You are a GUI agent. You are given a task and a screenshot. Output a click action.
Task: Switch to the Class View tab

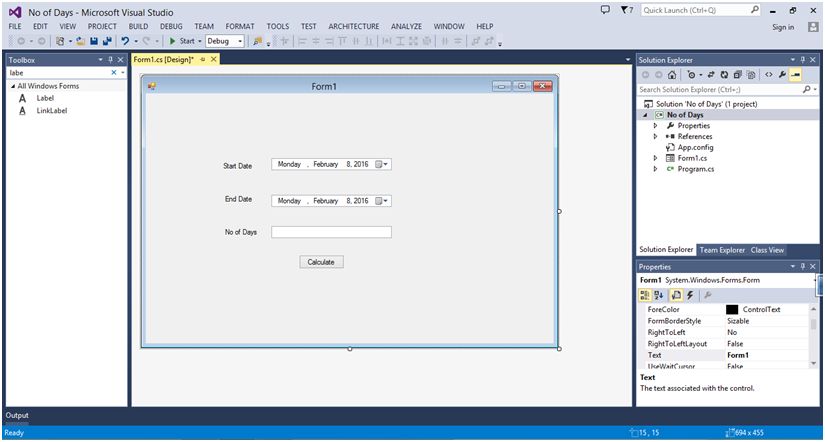(768, 250)
